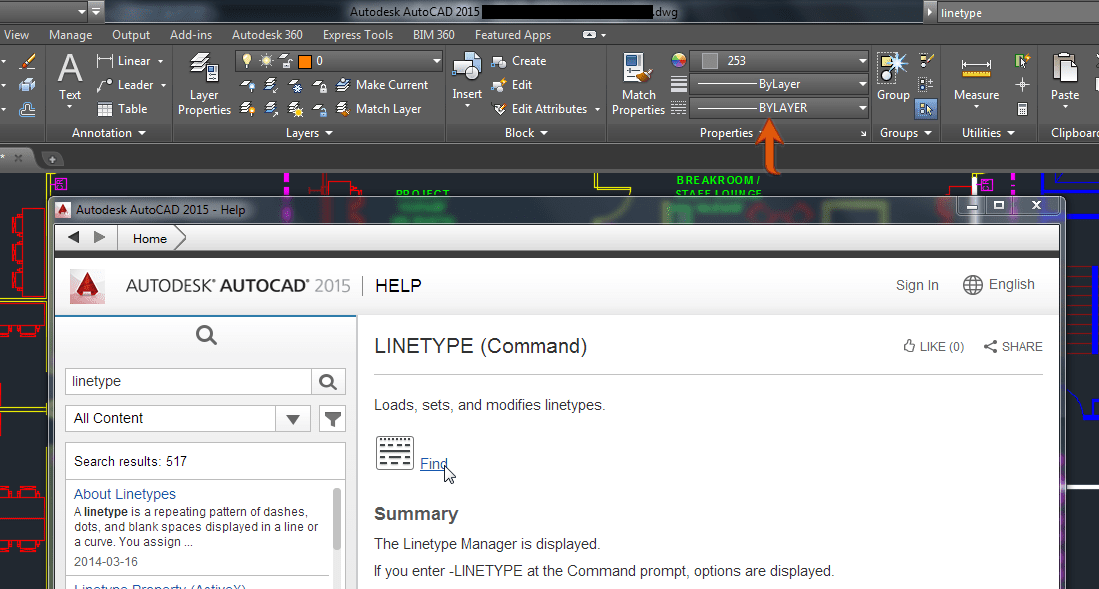Open the block Edit tool
This screenshot has height=589, width=1099.
point(512,85)
